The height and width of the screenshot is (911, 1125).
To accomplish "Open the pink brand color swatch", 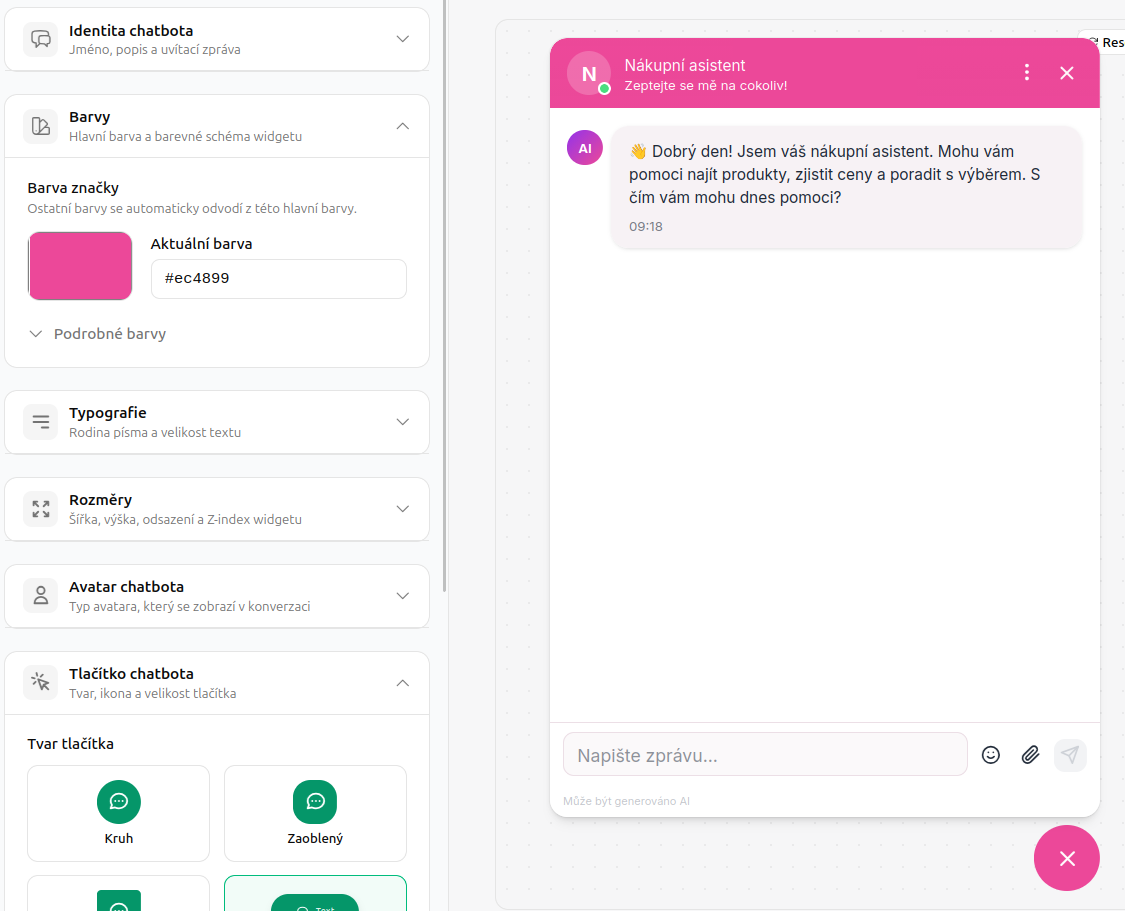I will [x=80, y=266].
